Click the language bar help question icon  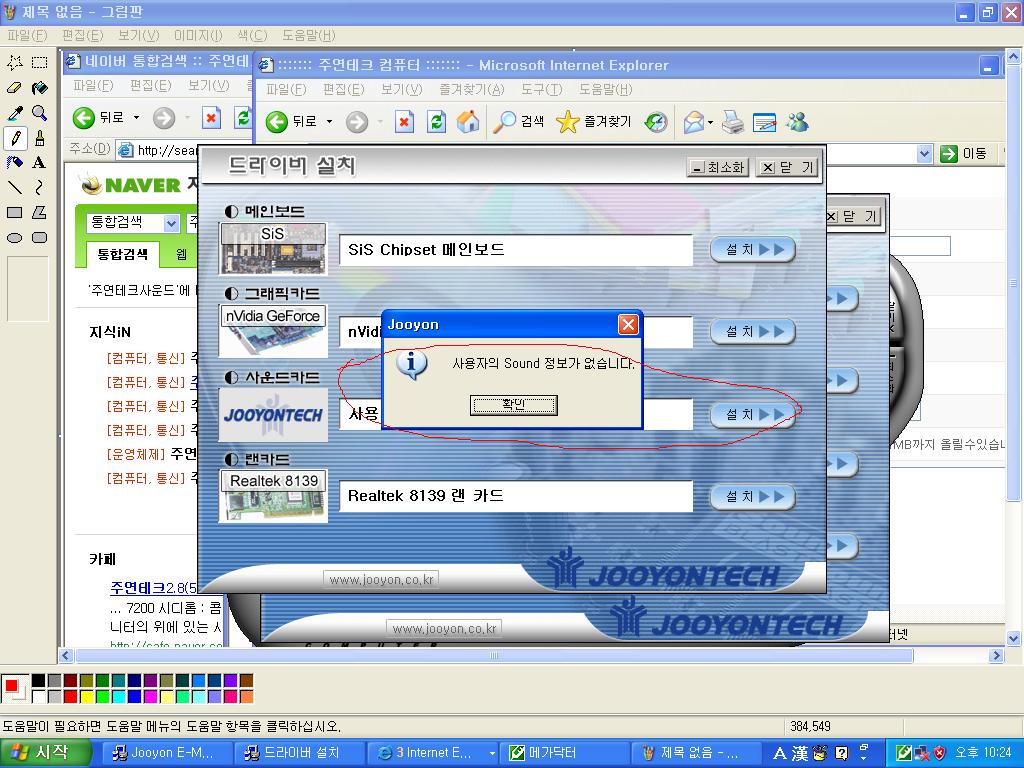pos(842,753)
